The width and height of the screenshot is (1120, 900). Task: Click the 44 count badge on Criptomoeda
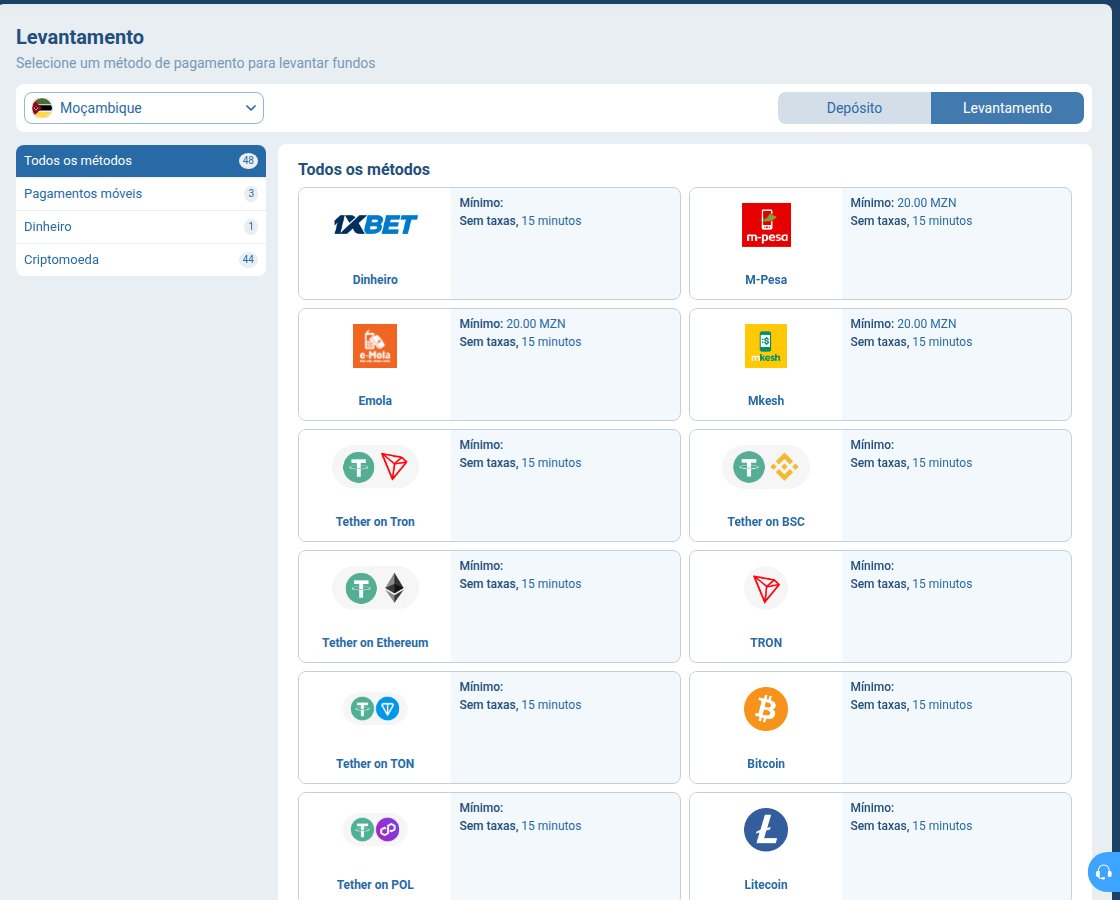[x=248, y=259]
